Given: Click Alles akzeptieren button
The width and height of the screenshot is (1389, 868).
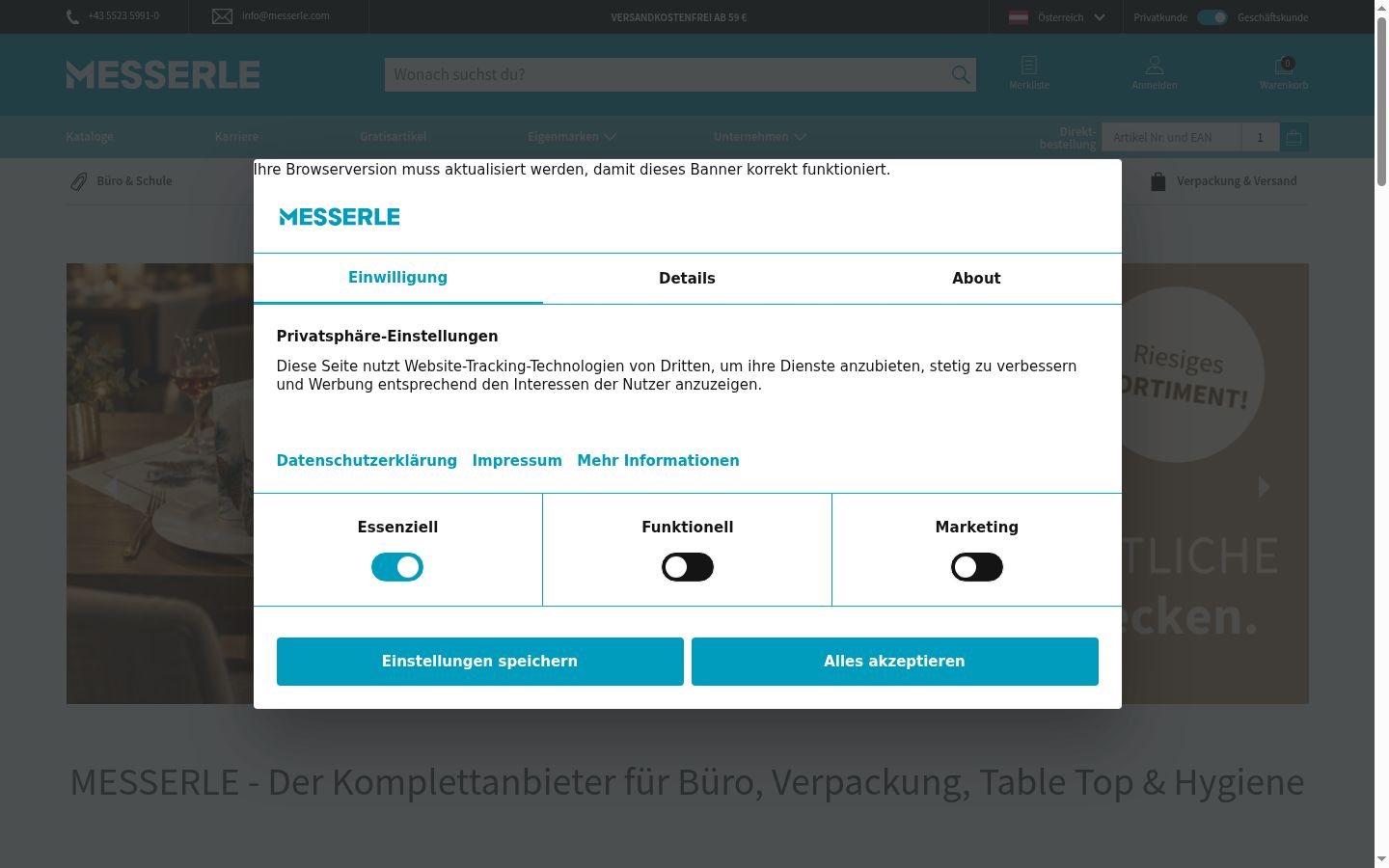Looking at the screenshot, I should point(895,662).
